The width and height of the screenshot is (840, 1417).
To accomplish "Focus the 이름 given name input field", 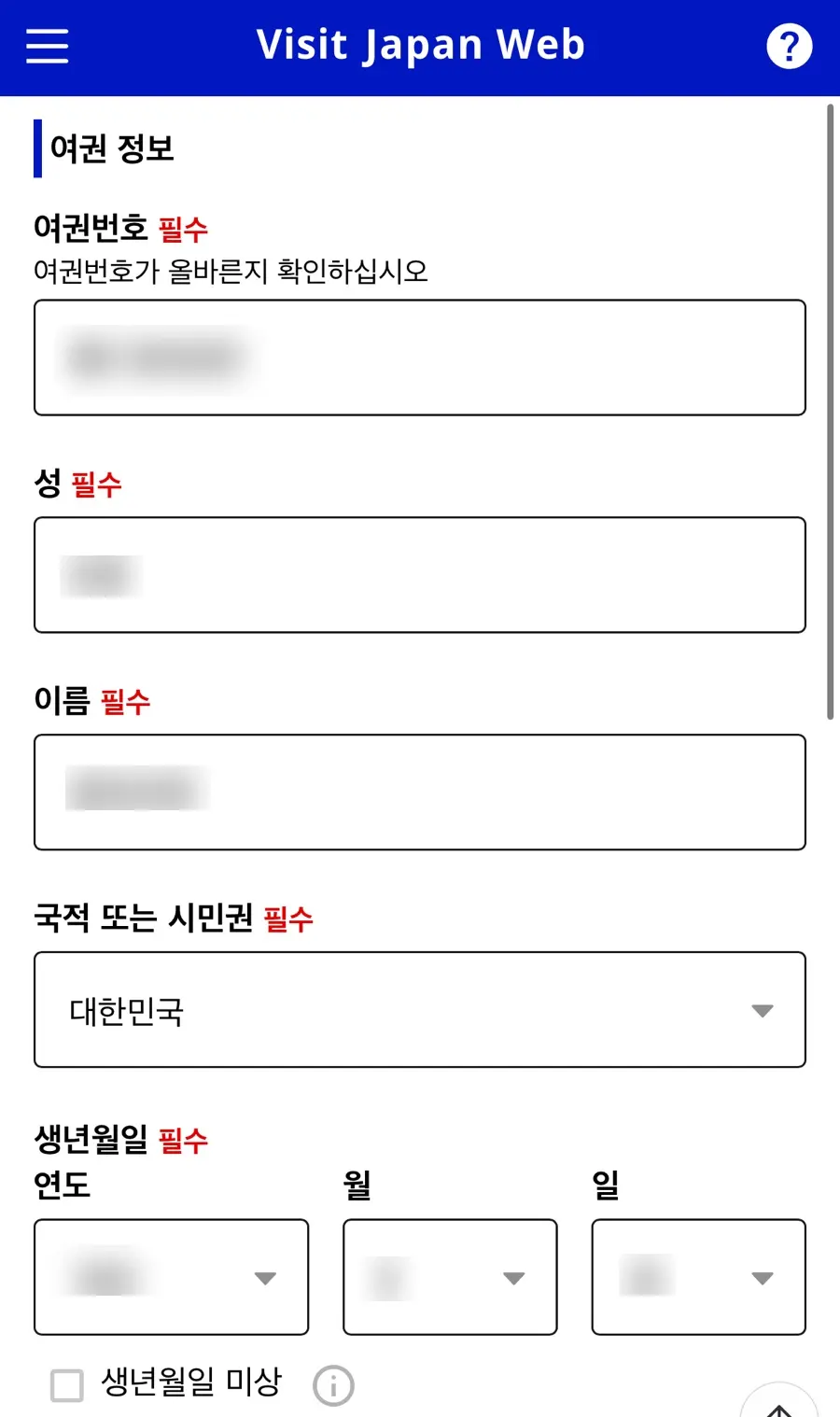I will point(420,793).
